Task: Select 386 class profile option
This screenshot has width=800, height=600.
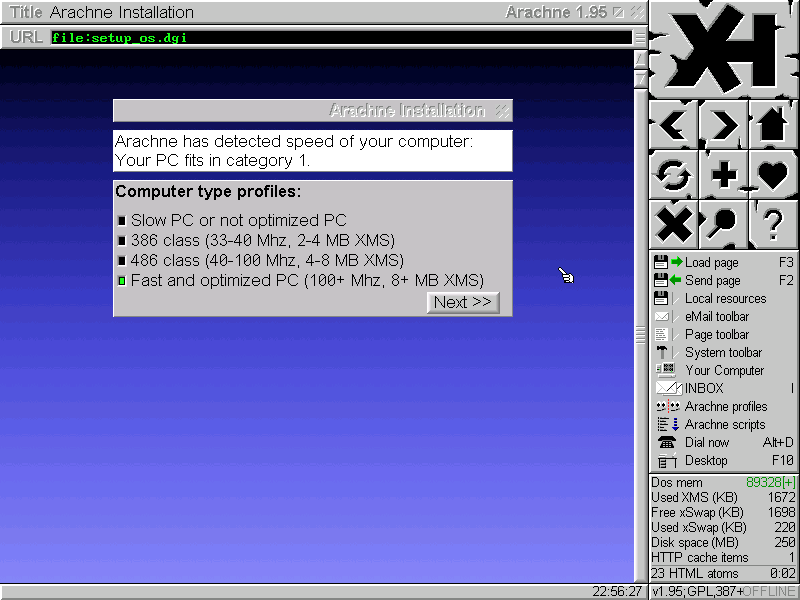Action: [121, 240]
